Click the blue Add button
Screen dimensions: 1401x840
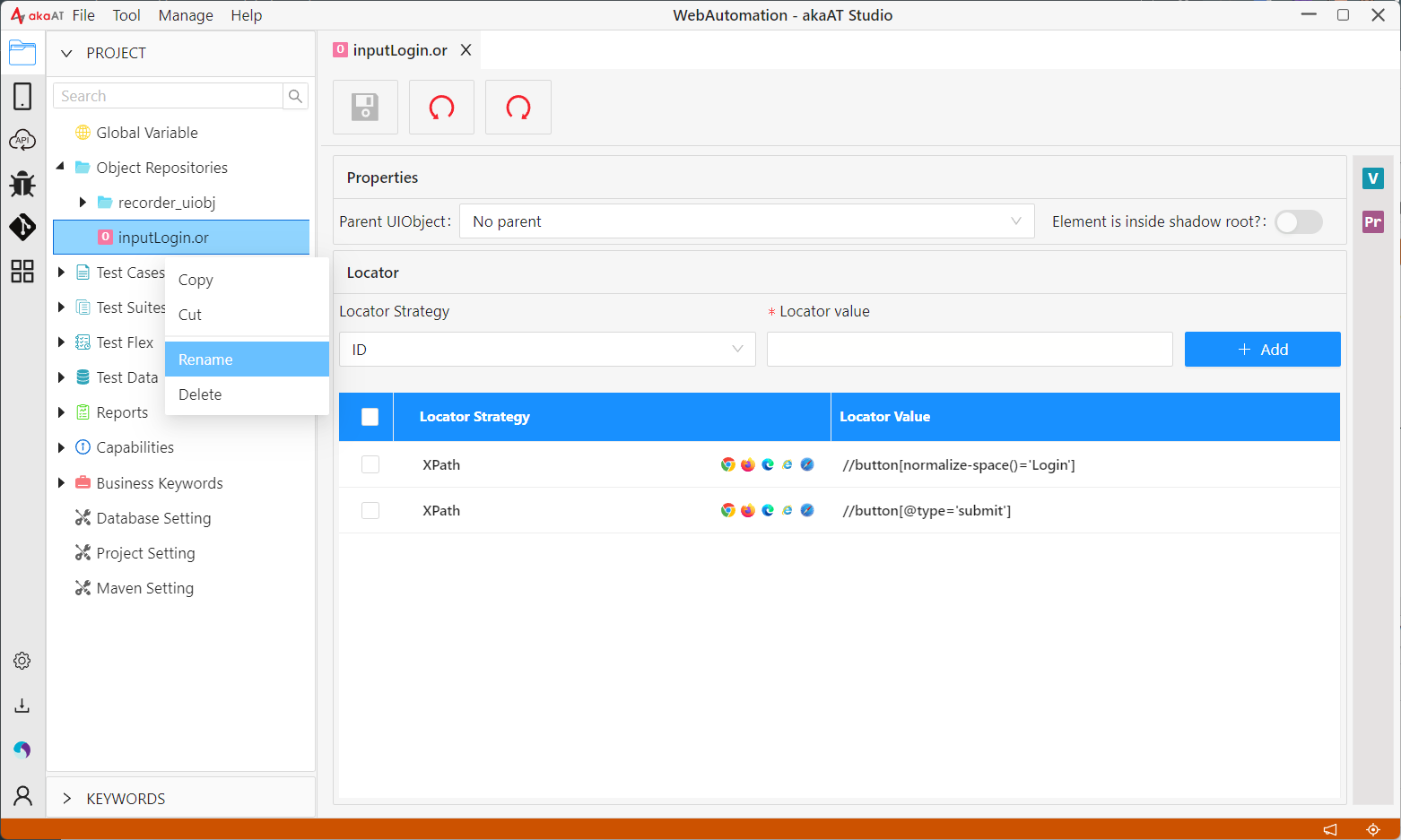(1262, 350)
